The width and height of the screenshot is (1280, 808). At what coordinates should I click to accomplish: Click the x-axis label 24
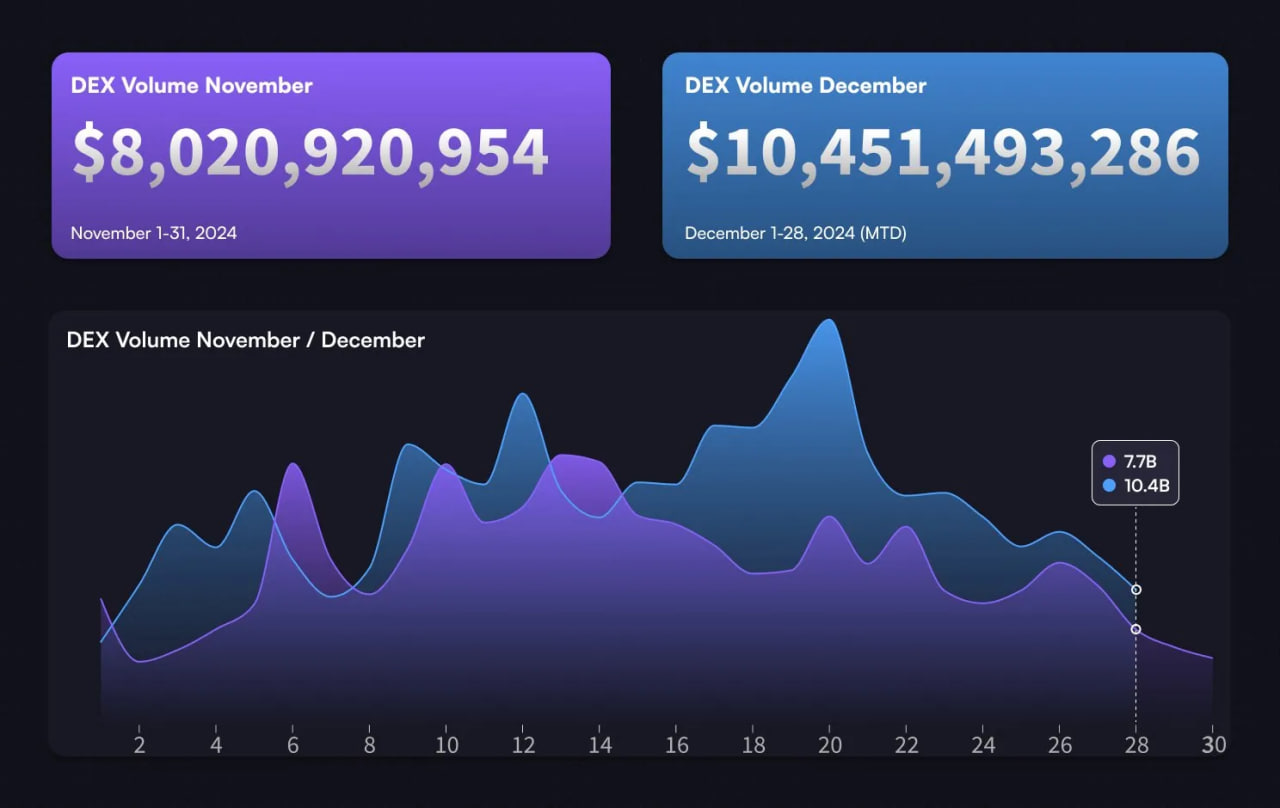984,745
